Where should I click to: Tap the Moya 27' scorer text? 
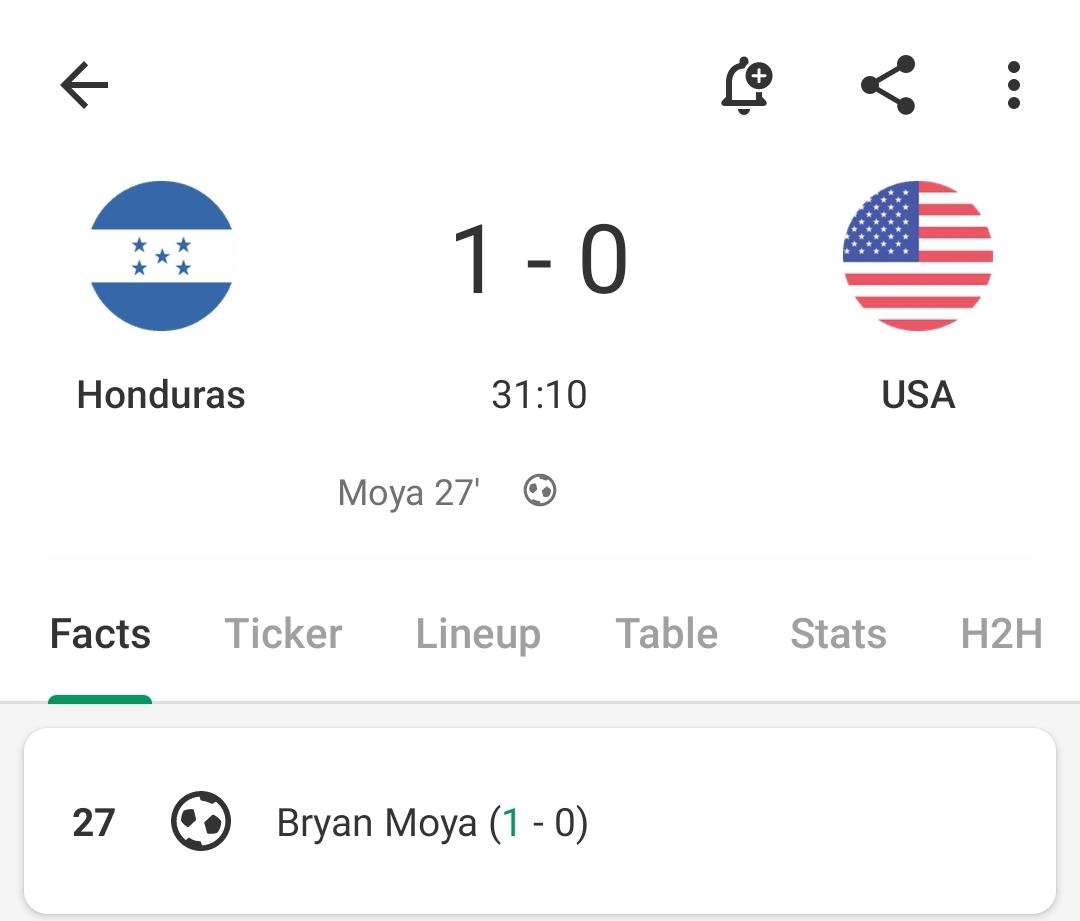(408, 493)
